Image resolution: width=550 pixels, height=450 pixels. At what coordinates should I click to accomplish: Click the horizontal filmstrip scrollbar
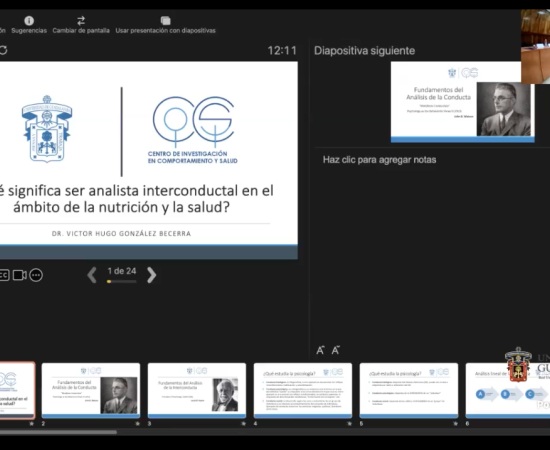coord(58,432)
